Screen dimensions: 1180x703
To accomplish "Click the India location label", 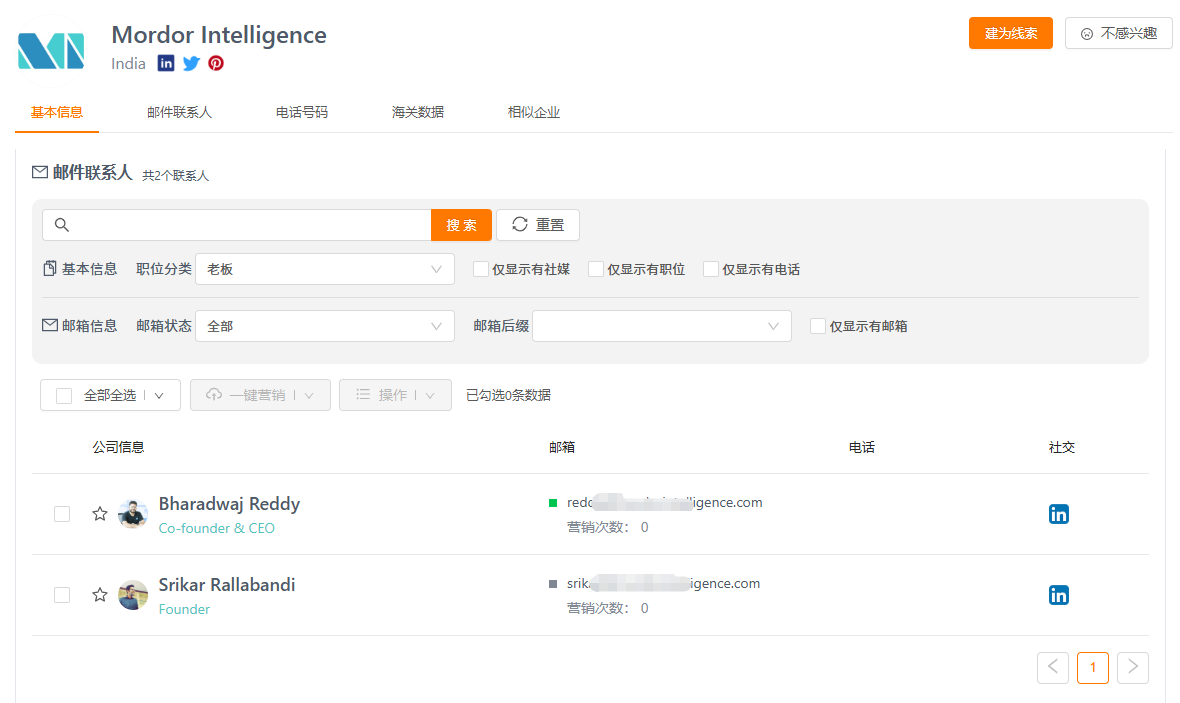I will [129, 64].
